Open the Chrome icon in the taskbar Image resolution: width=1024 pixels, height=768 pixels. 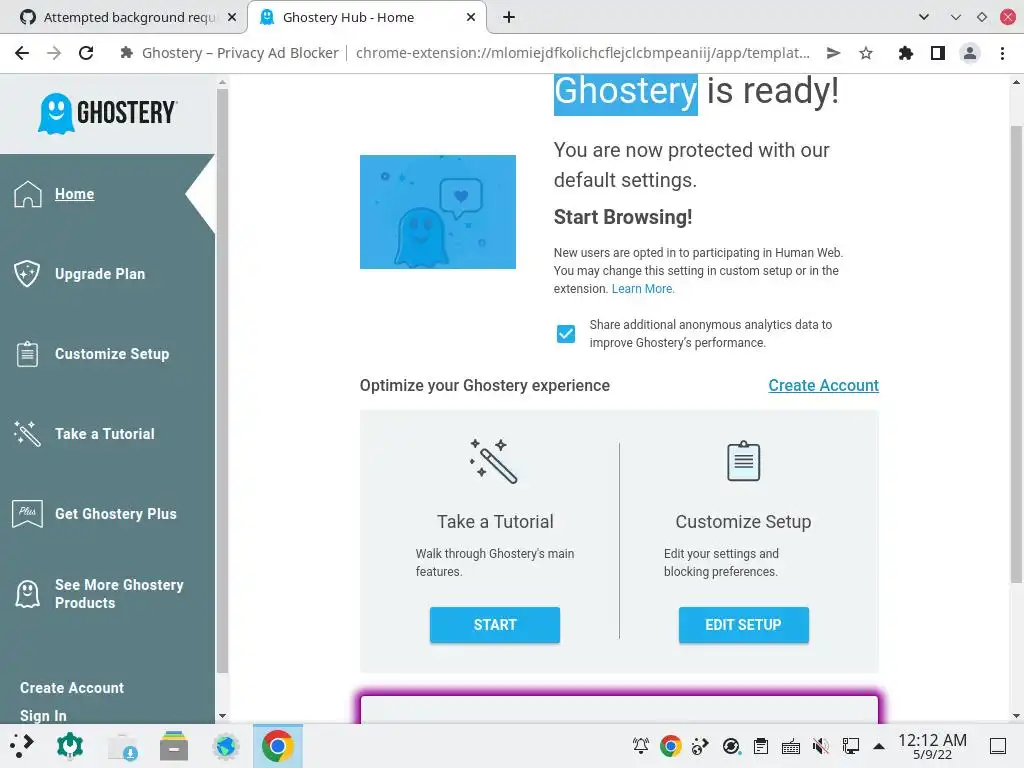point(278,746)
